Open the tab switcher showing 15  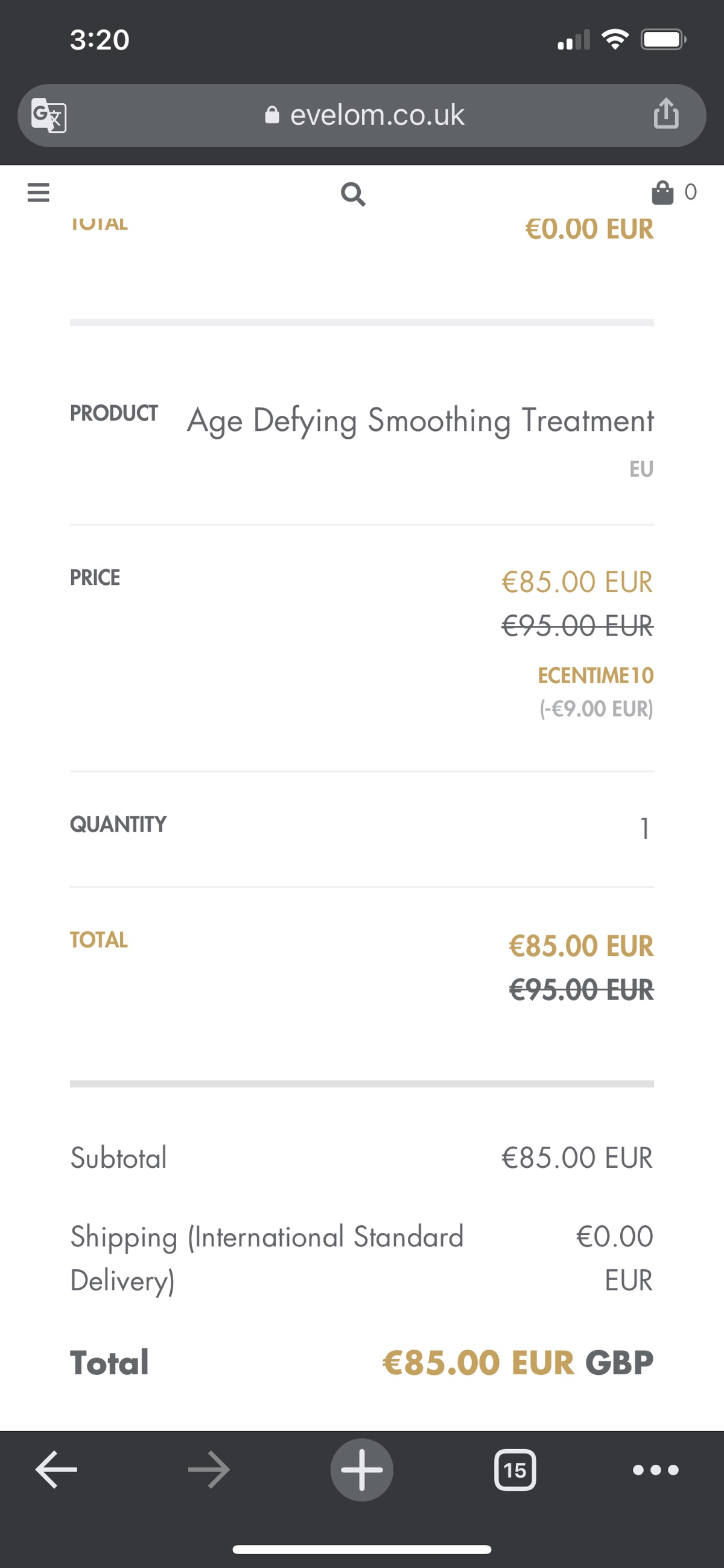tap(515, 1470)
